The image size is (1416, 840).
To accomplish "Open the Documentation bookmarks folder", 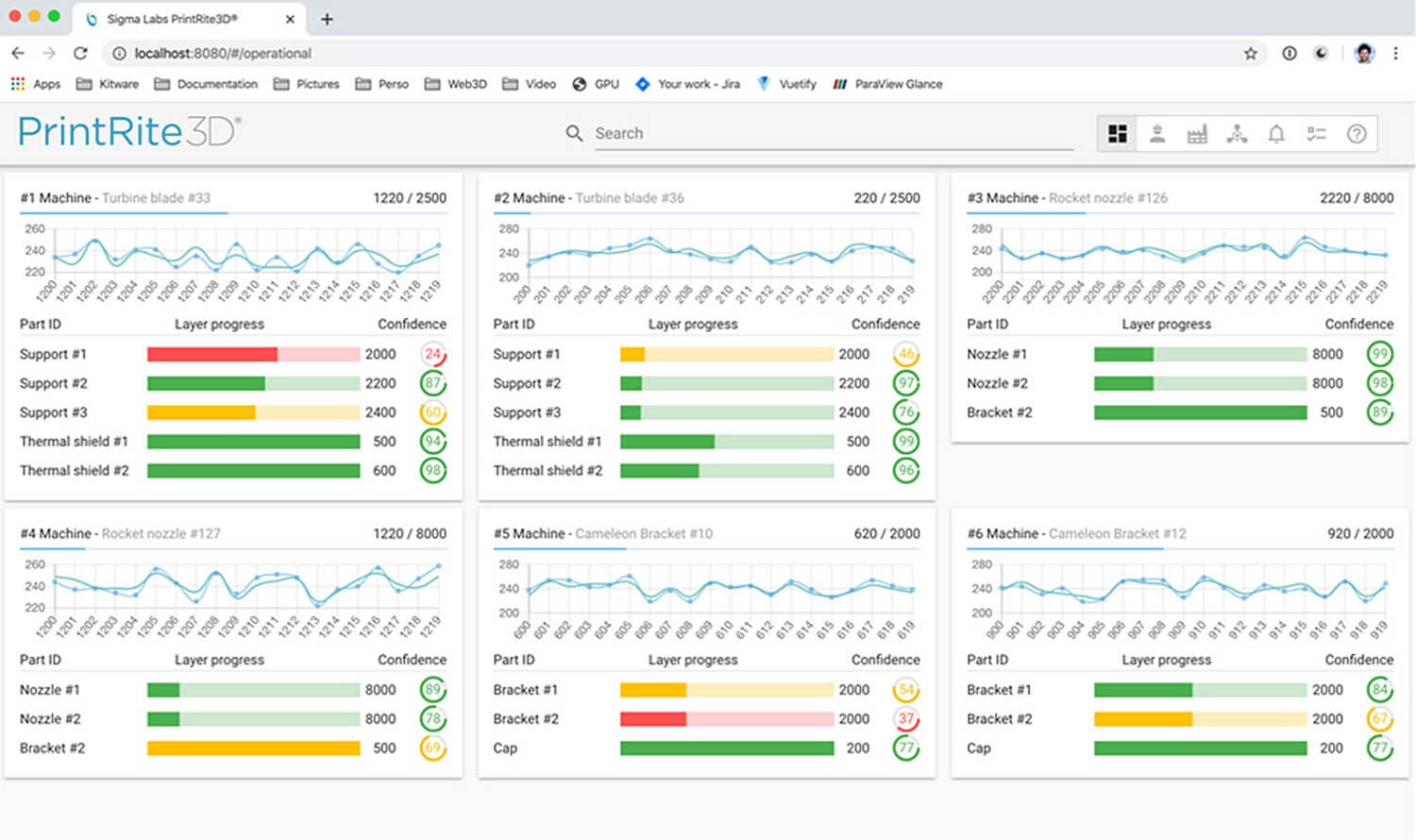I will tap(206, 84).
